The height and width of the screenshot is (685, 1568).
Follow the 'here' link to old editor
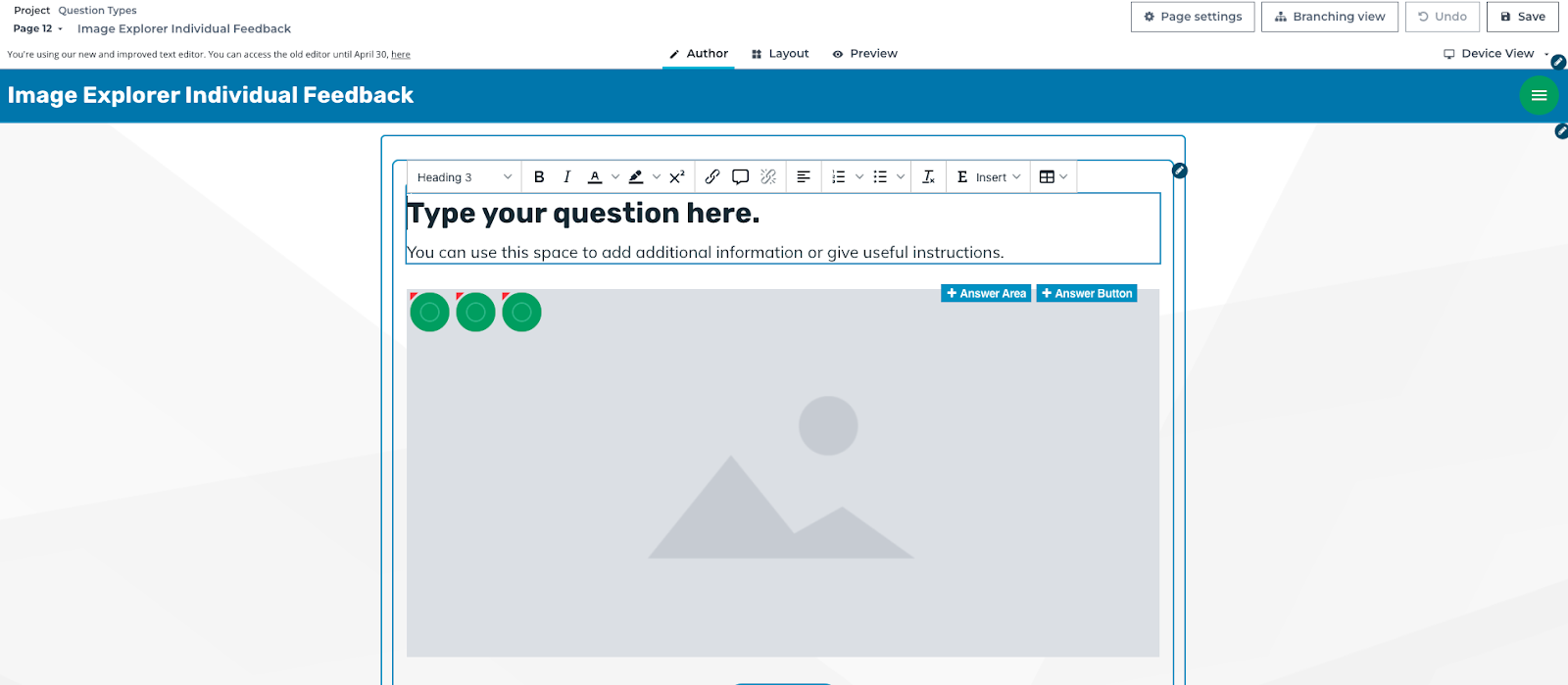coord(401,55)
